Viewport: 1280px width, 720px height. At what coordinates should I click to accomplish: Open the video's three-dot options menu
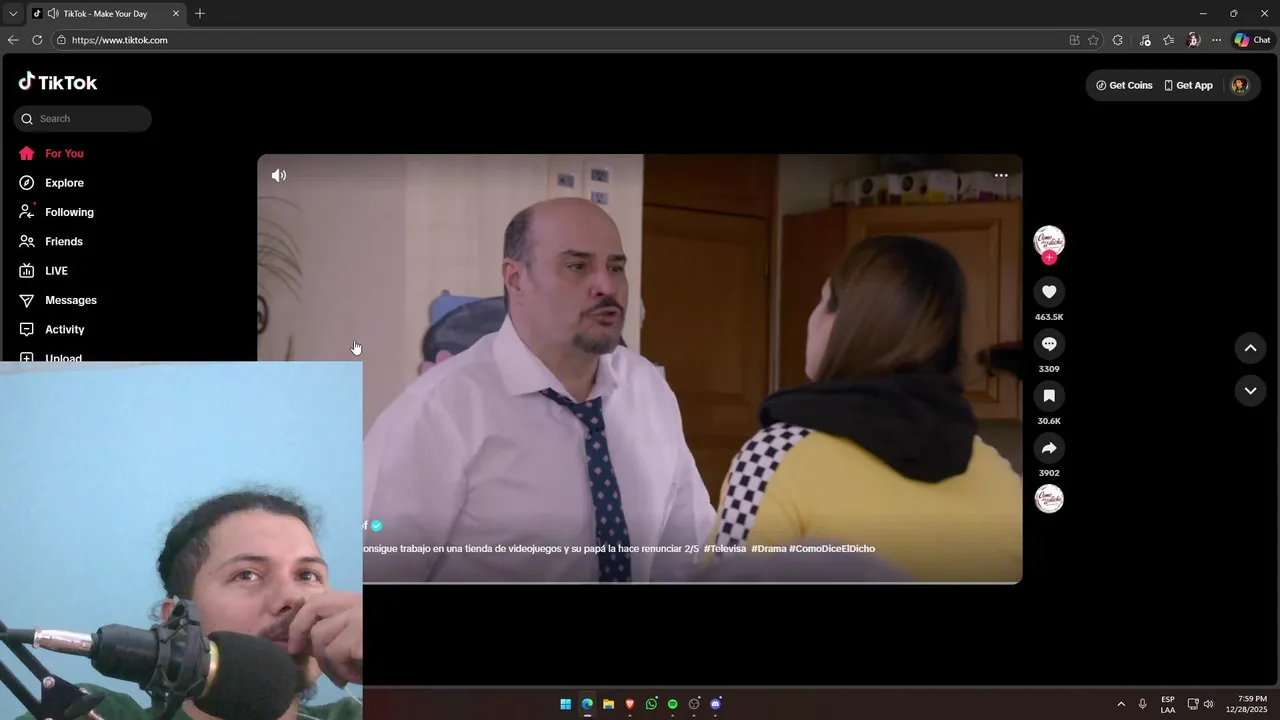(1001, 175)
